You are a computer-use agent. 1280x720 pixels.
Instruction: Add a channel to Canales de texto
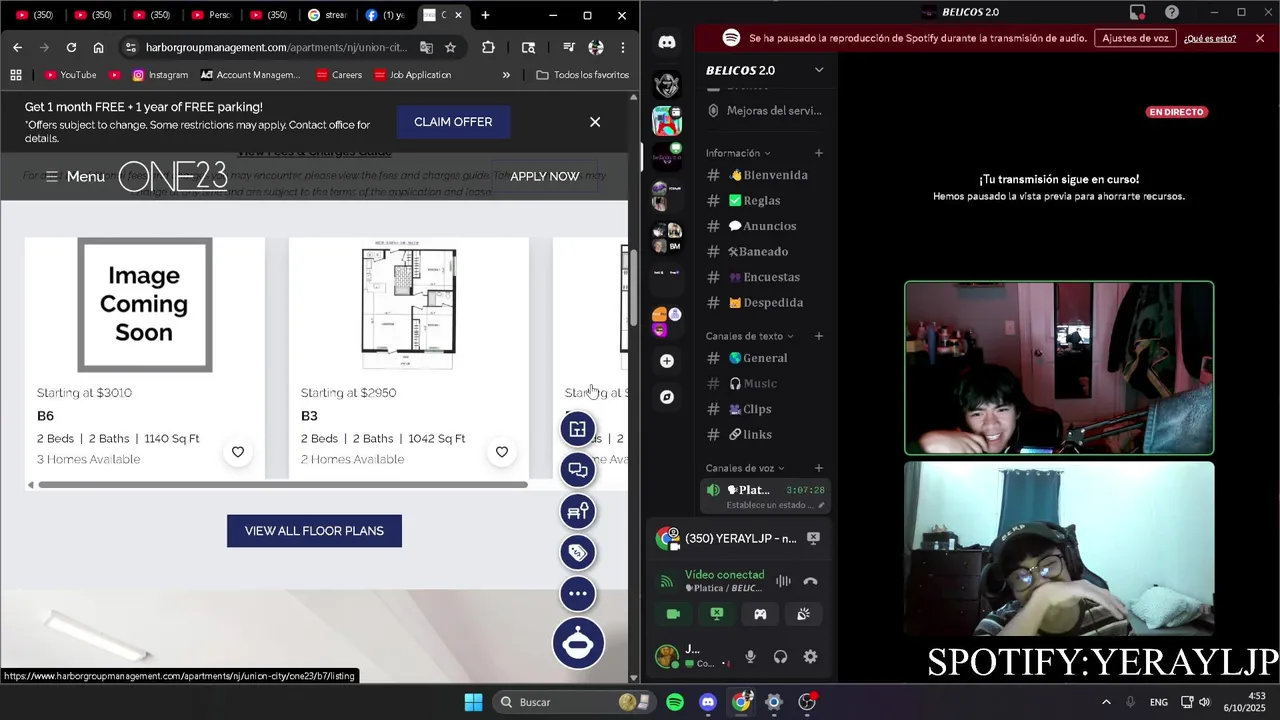point(819,336)
